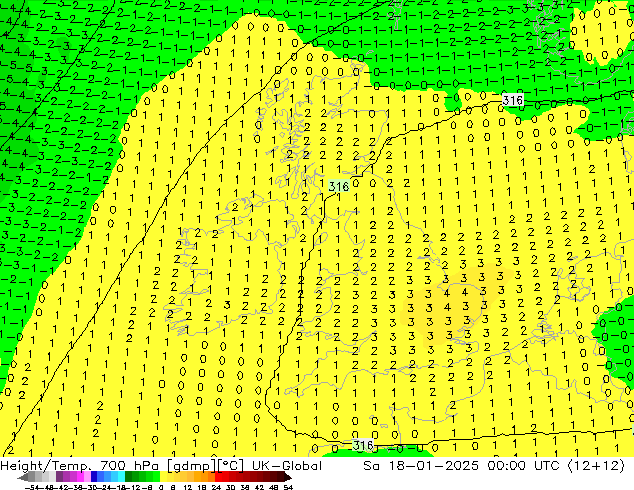Click the cyan swatch in the legend
The width and height of the screenshot is (634, 490).
tap(121, 477)
